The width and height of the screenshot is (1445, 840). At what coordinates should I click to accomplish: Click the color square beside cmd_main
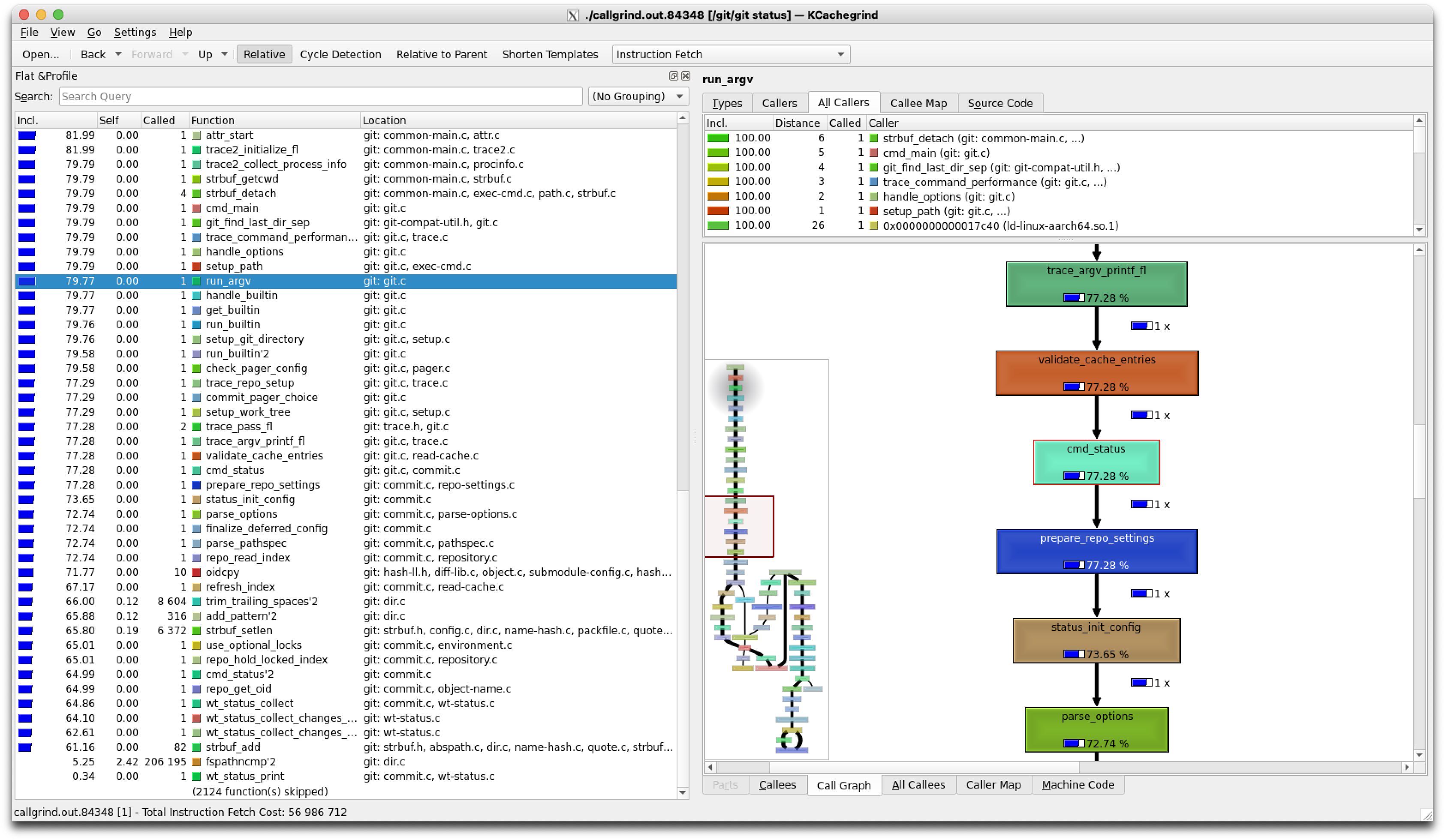point(196,208)
